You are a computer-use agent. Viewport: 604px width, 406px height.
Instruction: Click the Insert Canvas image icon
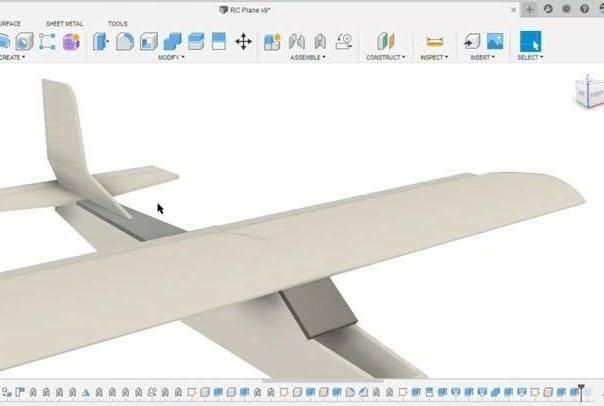pos(495,41)
